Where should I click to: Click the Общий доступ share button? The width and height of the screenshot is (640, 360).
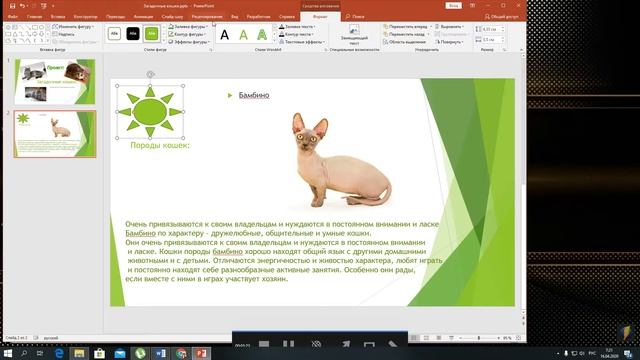point(502,17)
